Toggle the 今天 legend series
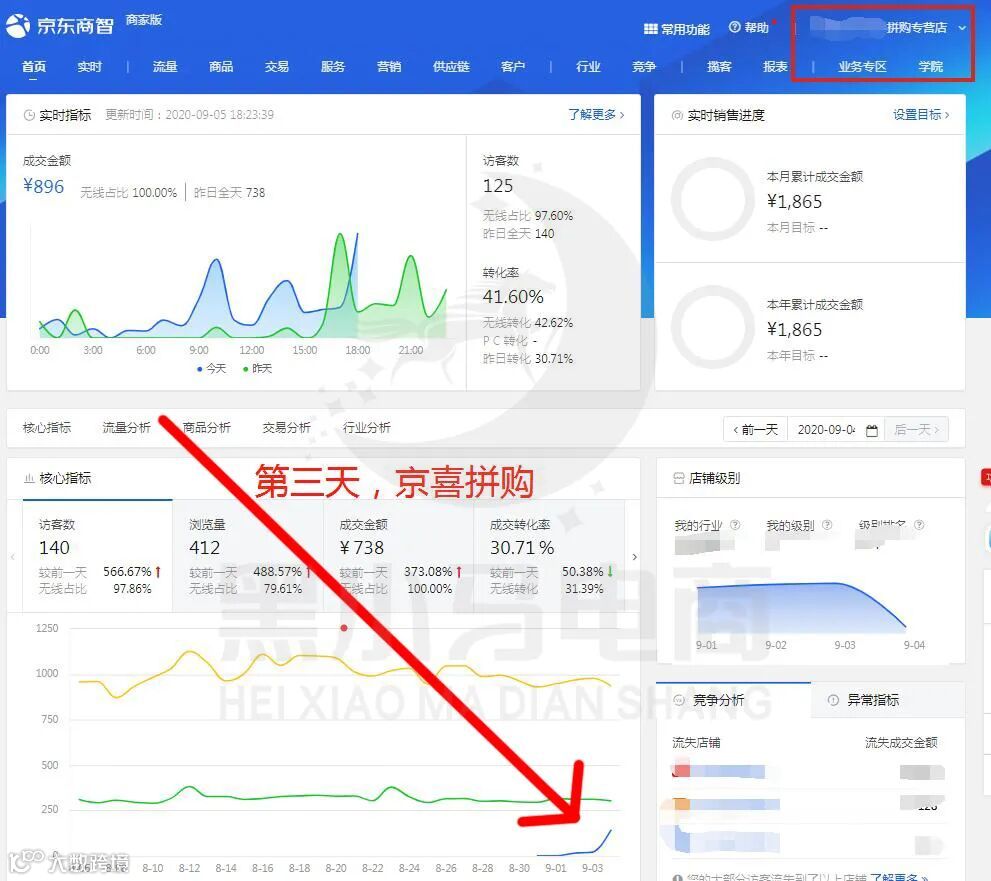This screenshot has width=991, height=881. [212, 368]
